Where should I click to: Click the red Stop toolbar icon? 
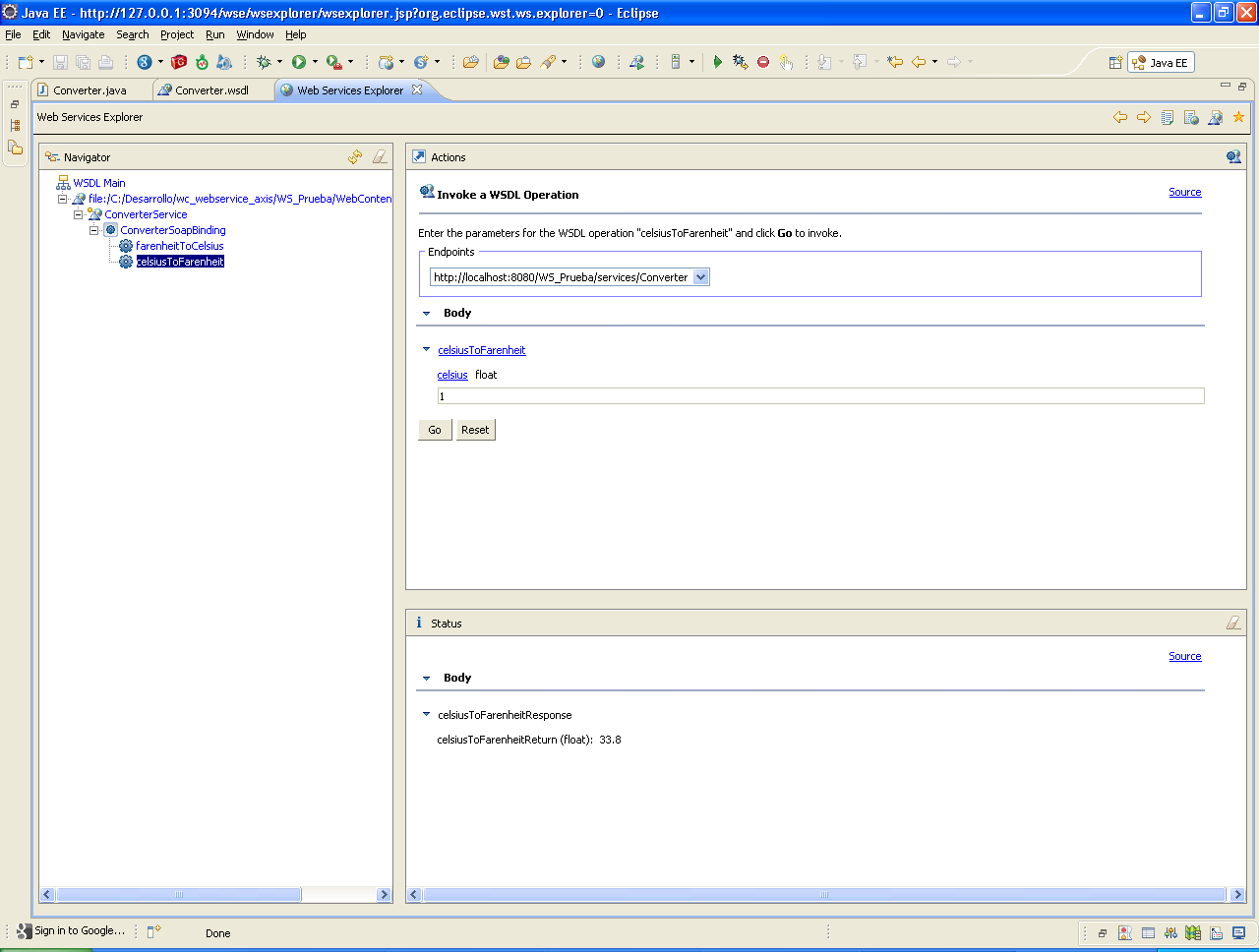tap(763, 62)
